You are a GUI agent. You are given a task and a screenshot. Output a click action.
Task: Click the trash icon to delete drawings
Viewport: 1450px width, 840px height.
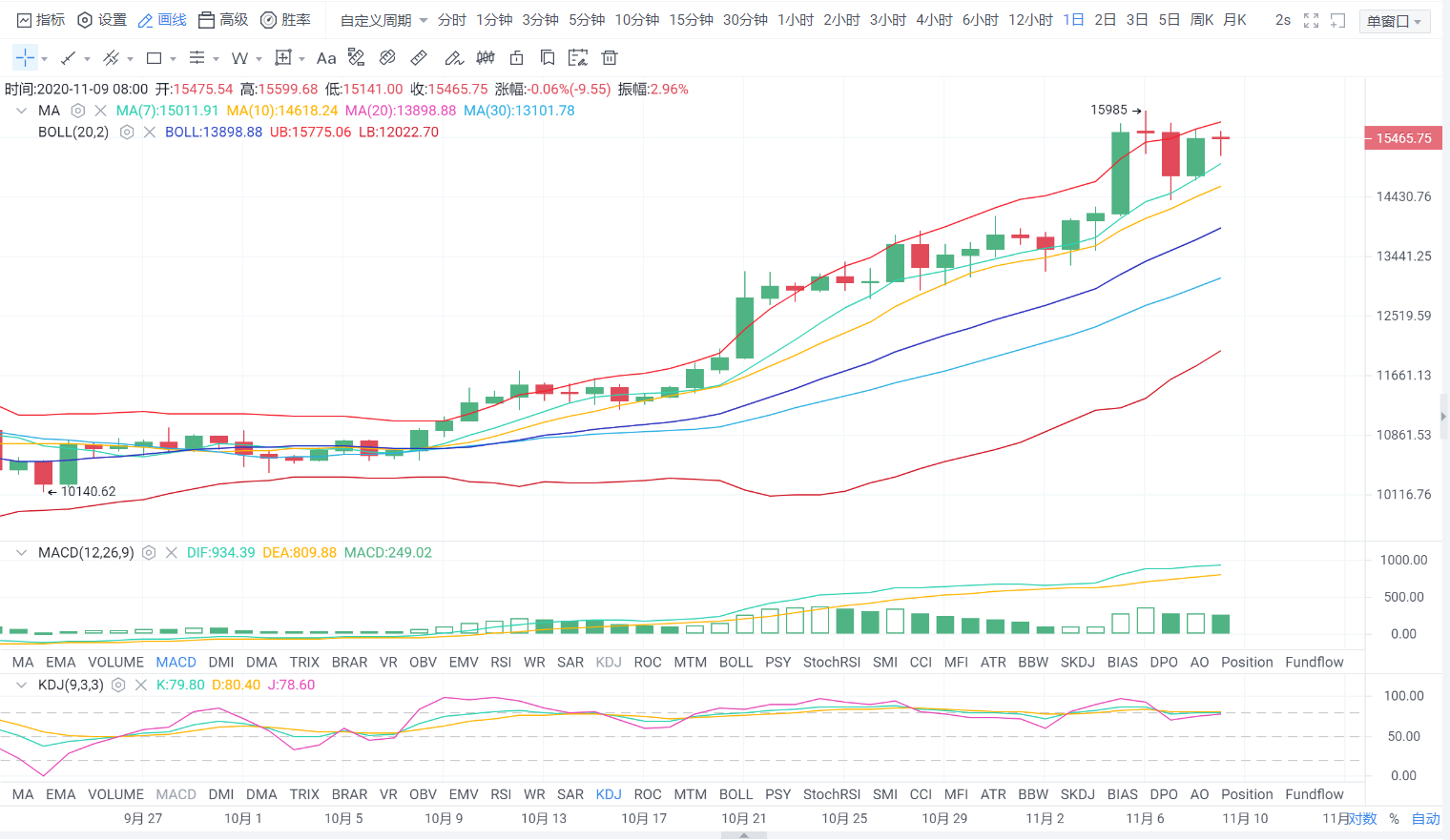point(610,58)
